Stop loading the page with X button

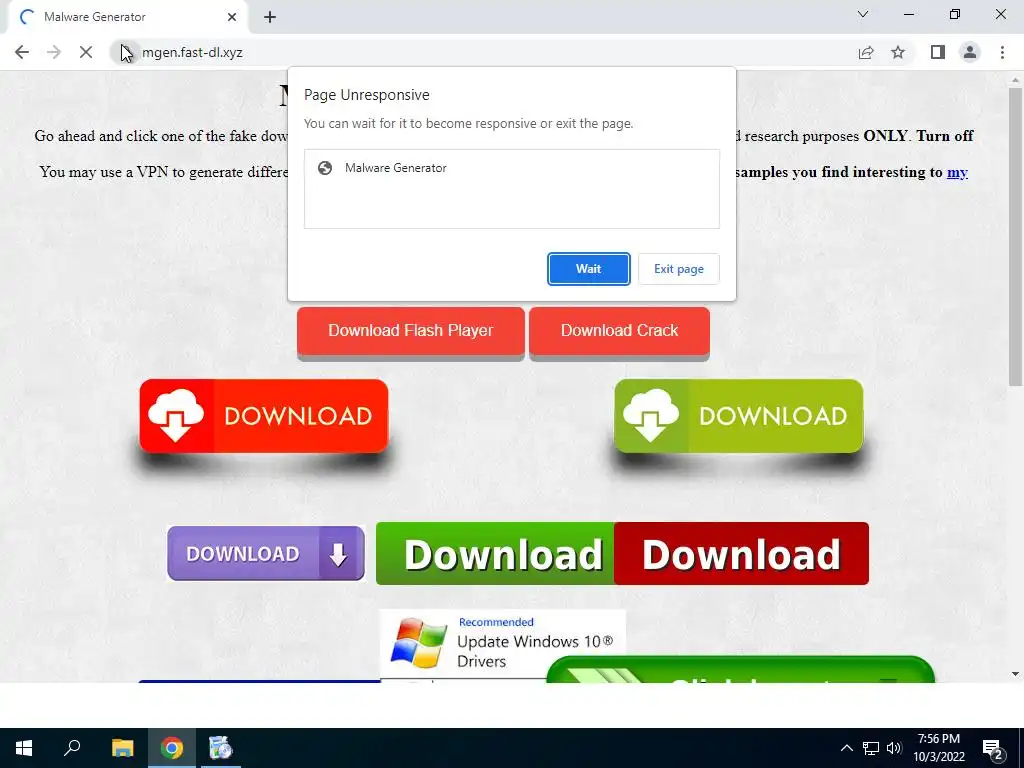click(x=86, y=52)
